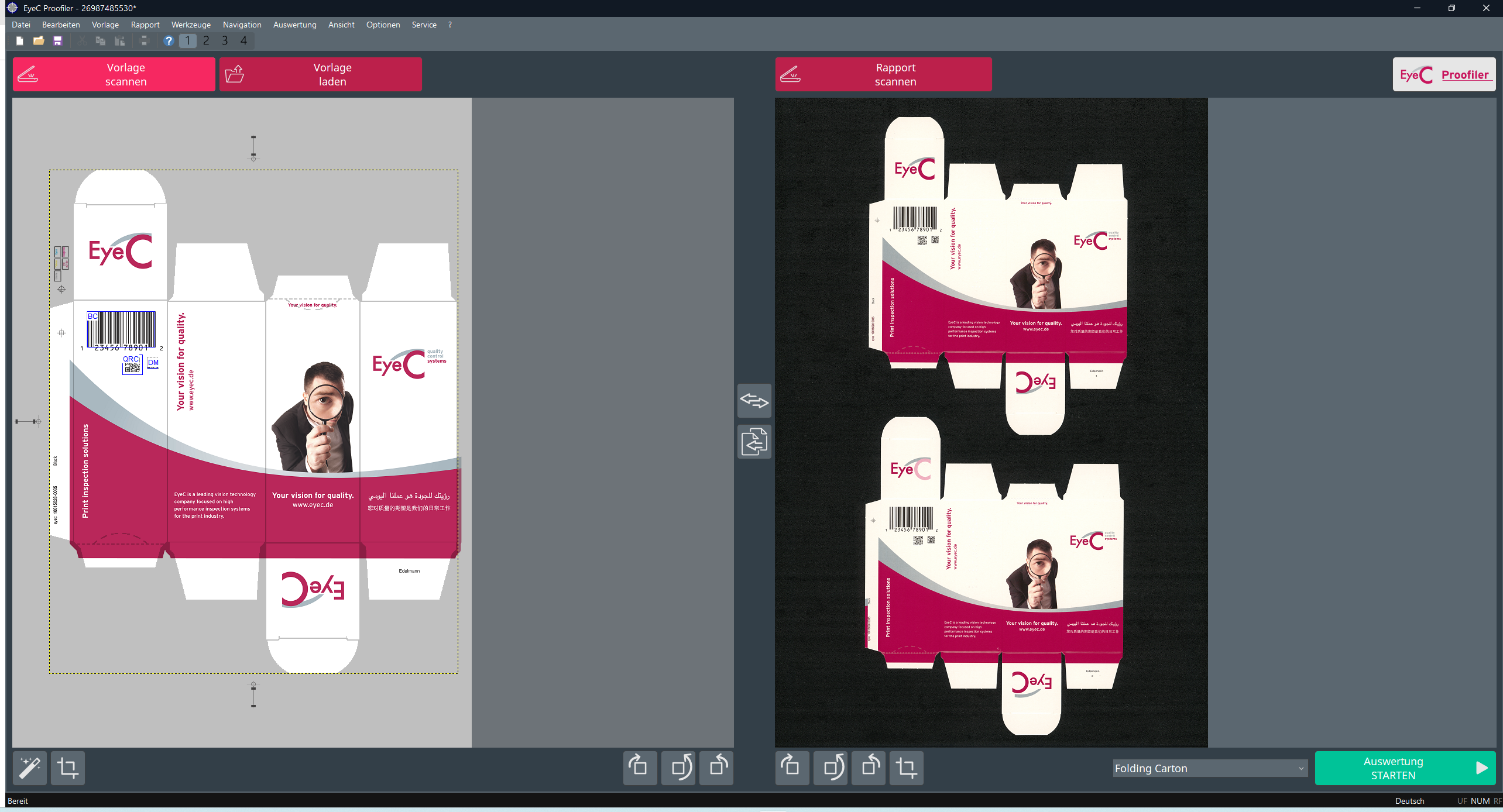Select workflow step 1 in the toolbar
Image resolution: width=1503 pixels, height=812 pixels.
(x=187, y=41)
